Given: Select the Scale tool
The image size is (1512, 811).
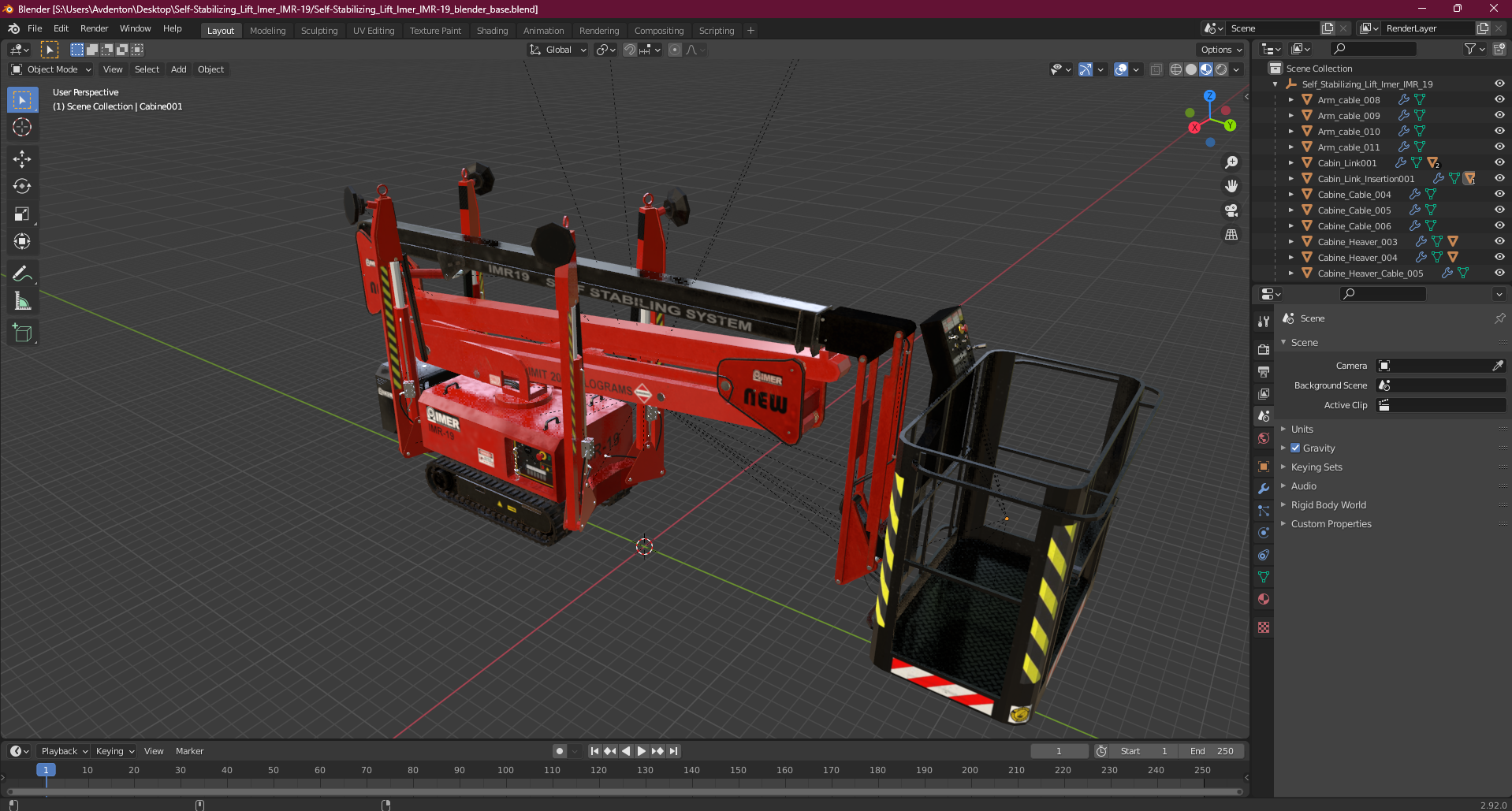Looking at the screenshot, I should point(22,214).
